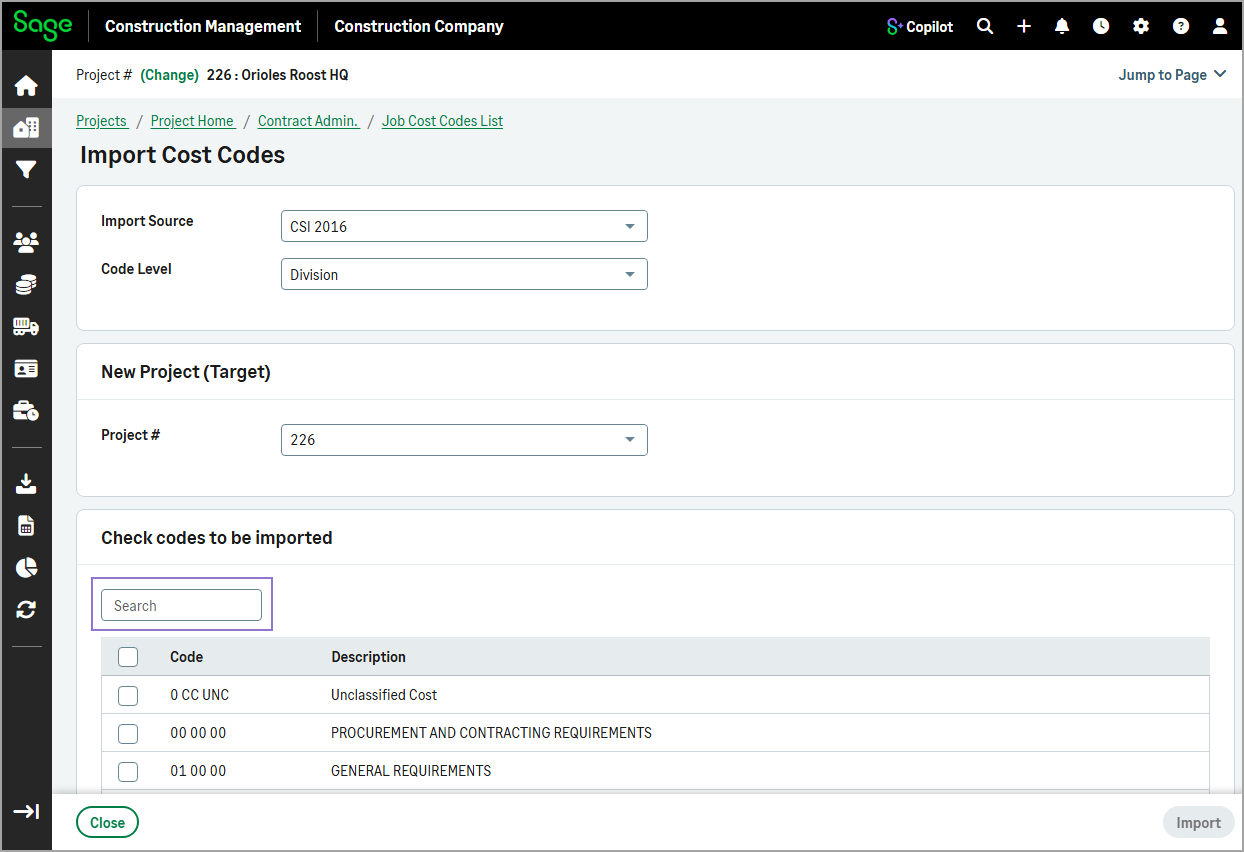Click the Import button
Viewport: 1244px width, 852px height.
click(1198, 822)
